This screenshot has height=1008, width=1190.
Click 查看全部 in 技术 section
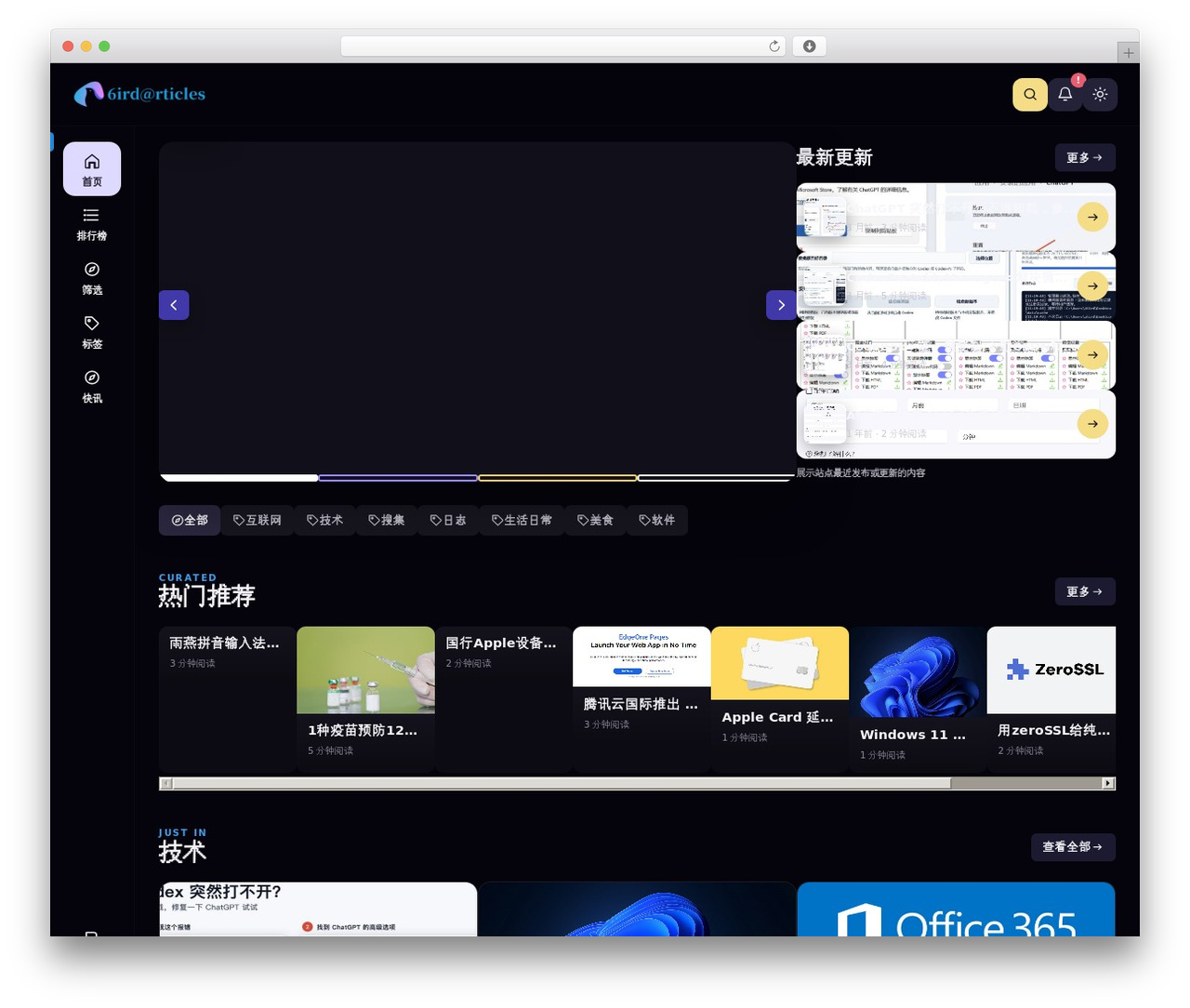1073,847
